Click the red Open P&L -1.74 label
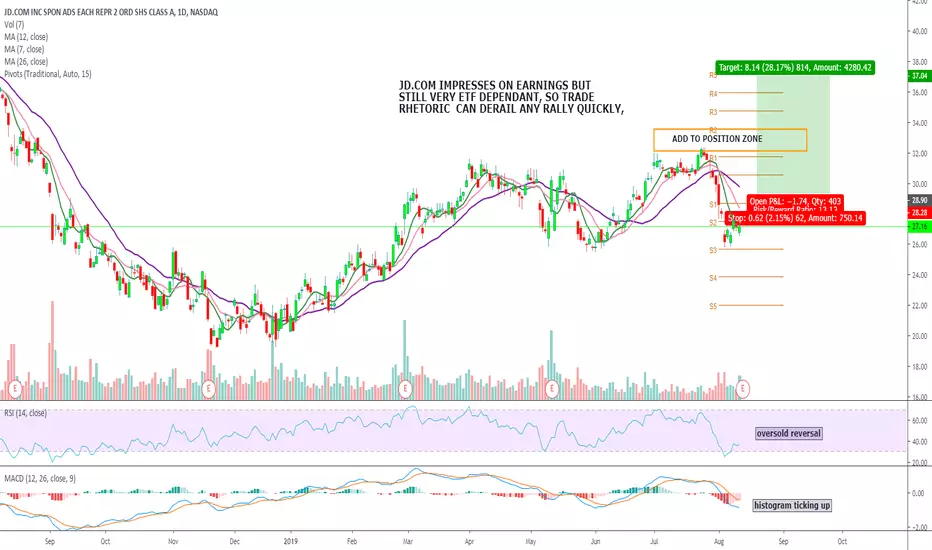The height and width of the screenshot is (550, 932). (795, 202)
